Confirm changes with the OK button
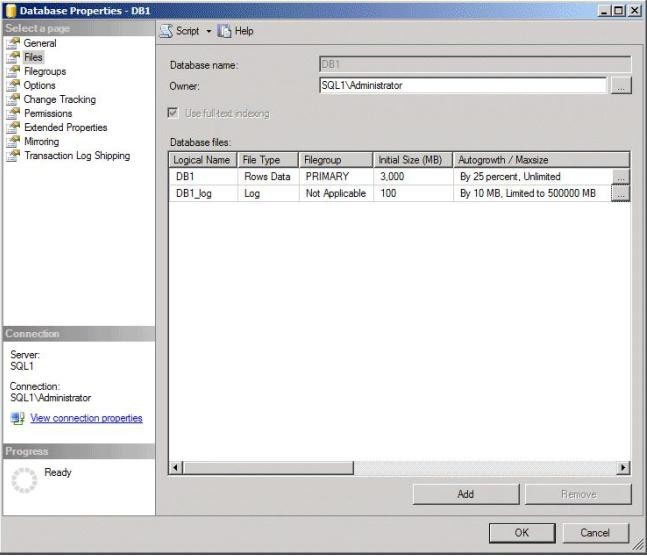The height and width of the screenshot is (556, 647). 522,533
